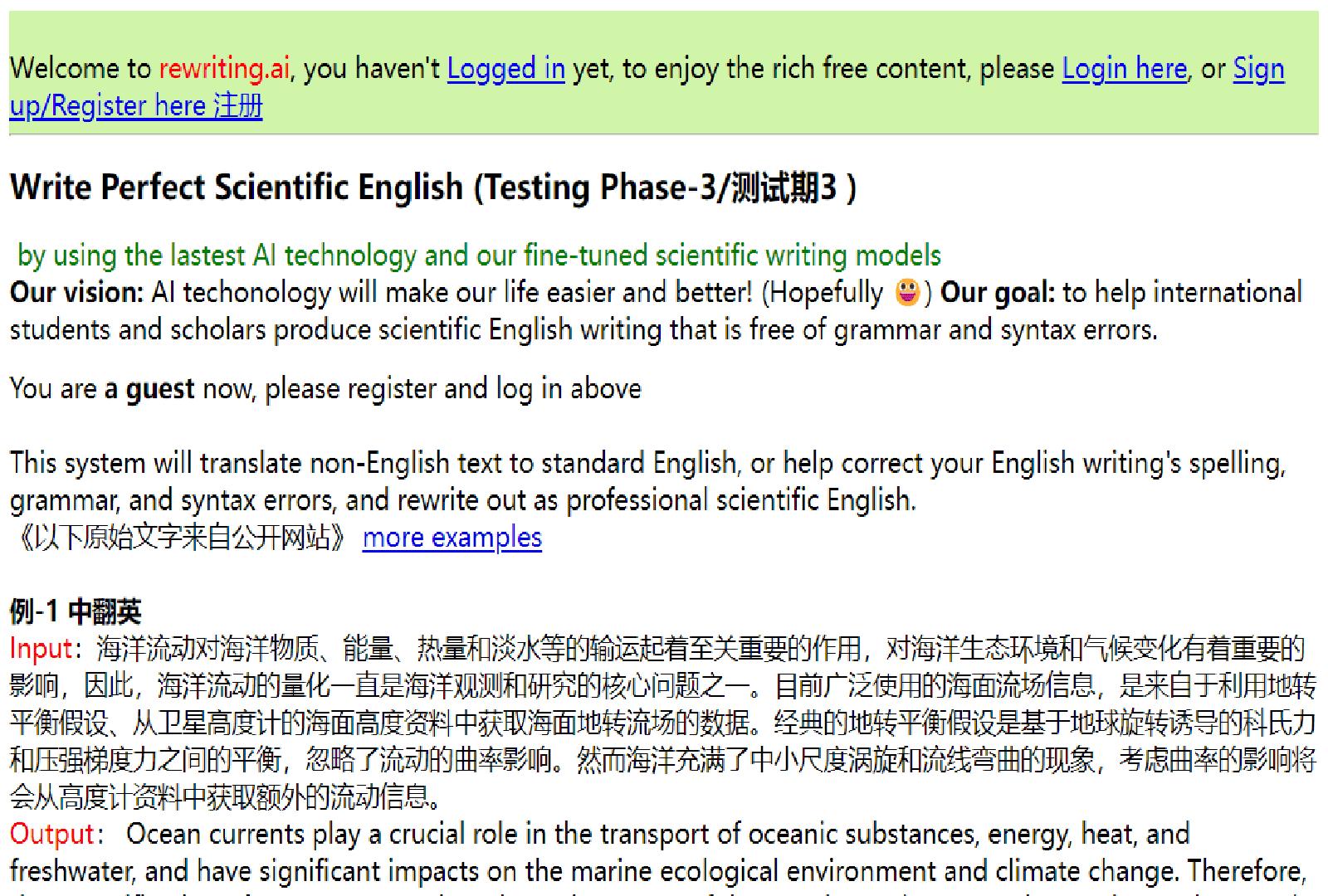Select the rewriting.ai site name text
Image resolution: width=1328 pixels, height=896 pixels.
tap(224, 69)
